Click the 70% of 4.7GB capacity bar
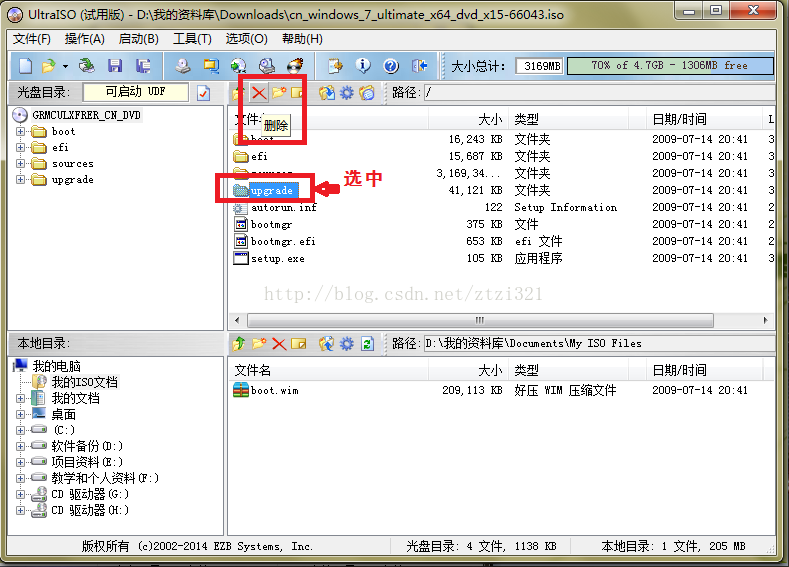Viewport: 789px width, 567px height. coord(670,66)
